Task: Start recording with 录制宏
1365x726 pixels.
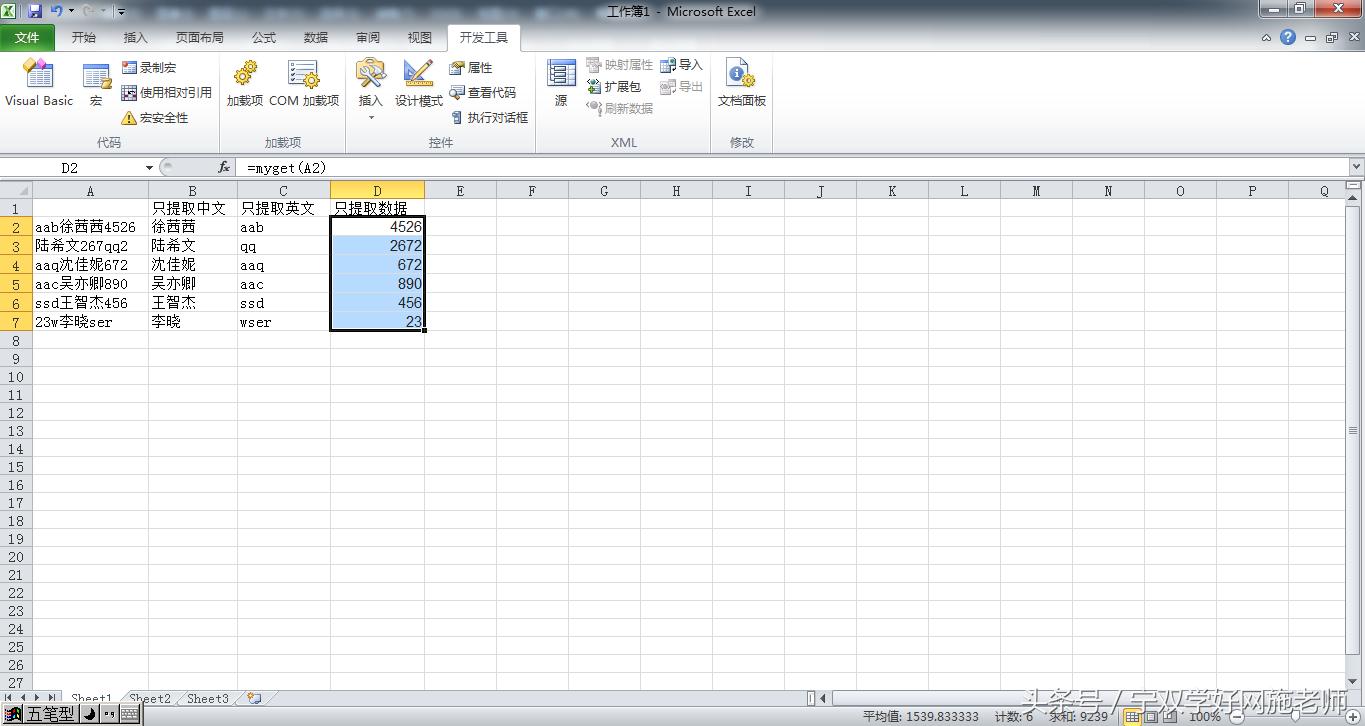Action: coord(148,68)
